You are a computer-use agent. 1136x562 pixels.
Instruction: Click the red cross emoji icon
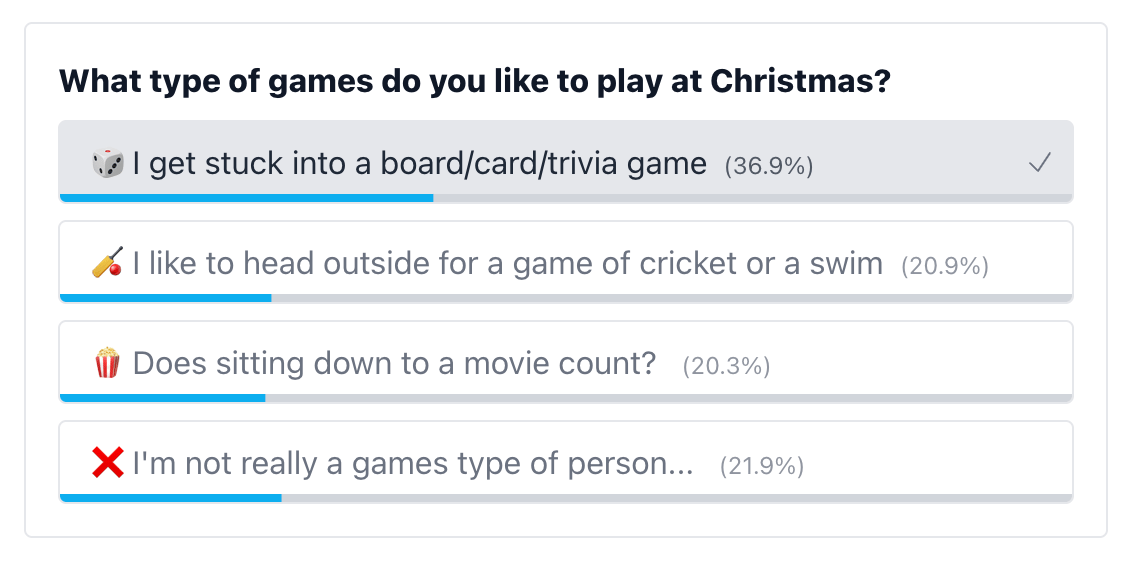(107, 463)
